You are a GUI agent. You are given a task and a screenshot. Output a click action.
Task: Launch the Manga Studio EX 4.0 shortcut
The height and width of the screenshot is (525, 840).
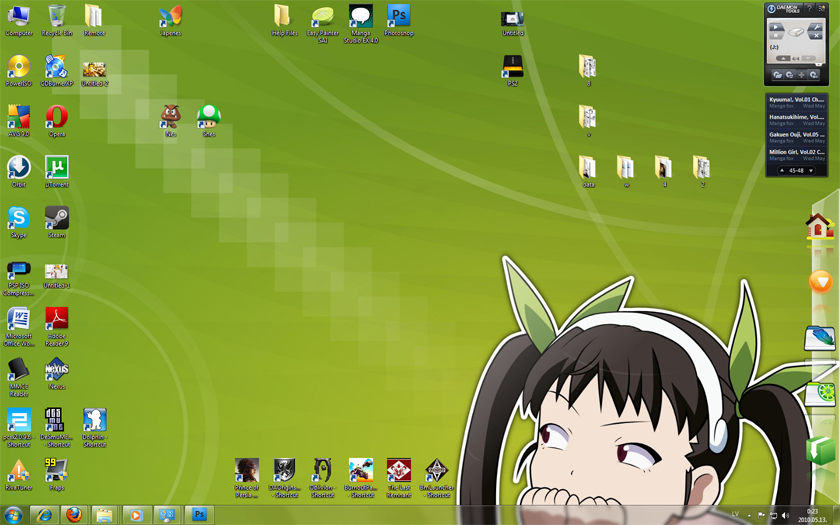pyautogui.click(x=361, y=24)
